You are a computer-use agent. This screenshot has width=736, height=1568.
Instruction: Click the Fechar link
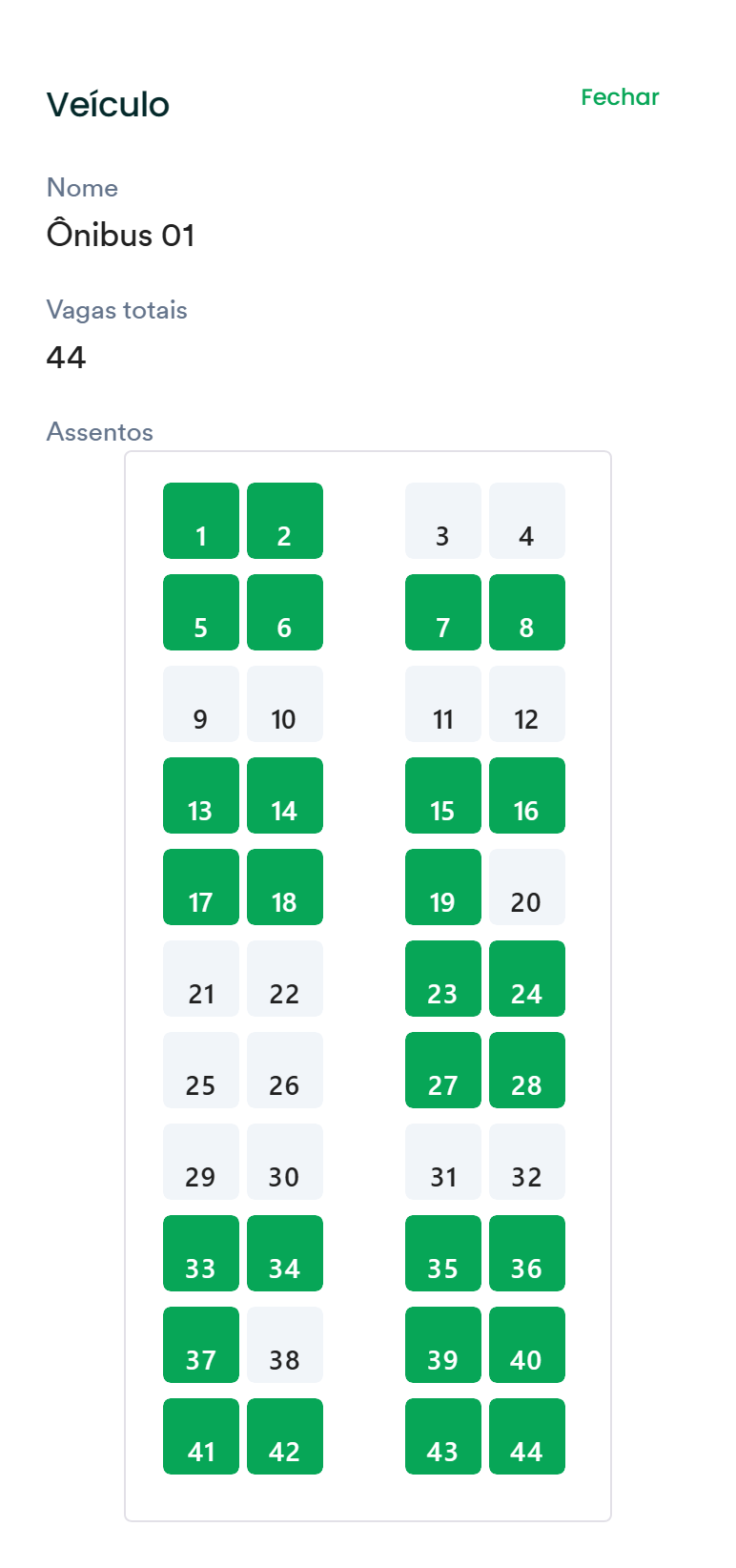(620, 97)
